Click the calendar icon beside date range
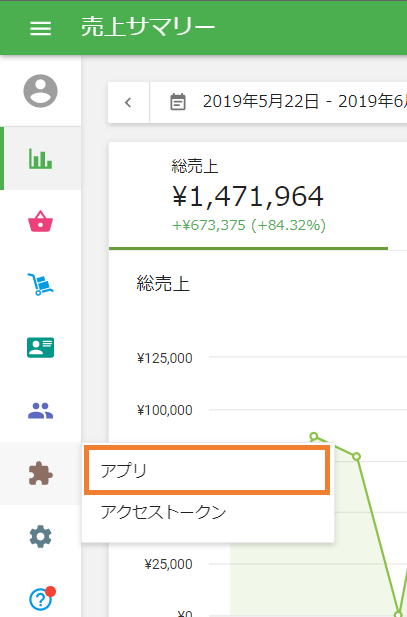This screenshot has height=617, width=407. (178, 102)
